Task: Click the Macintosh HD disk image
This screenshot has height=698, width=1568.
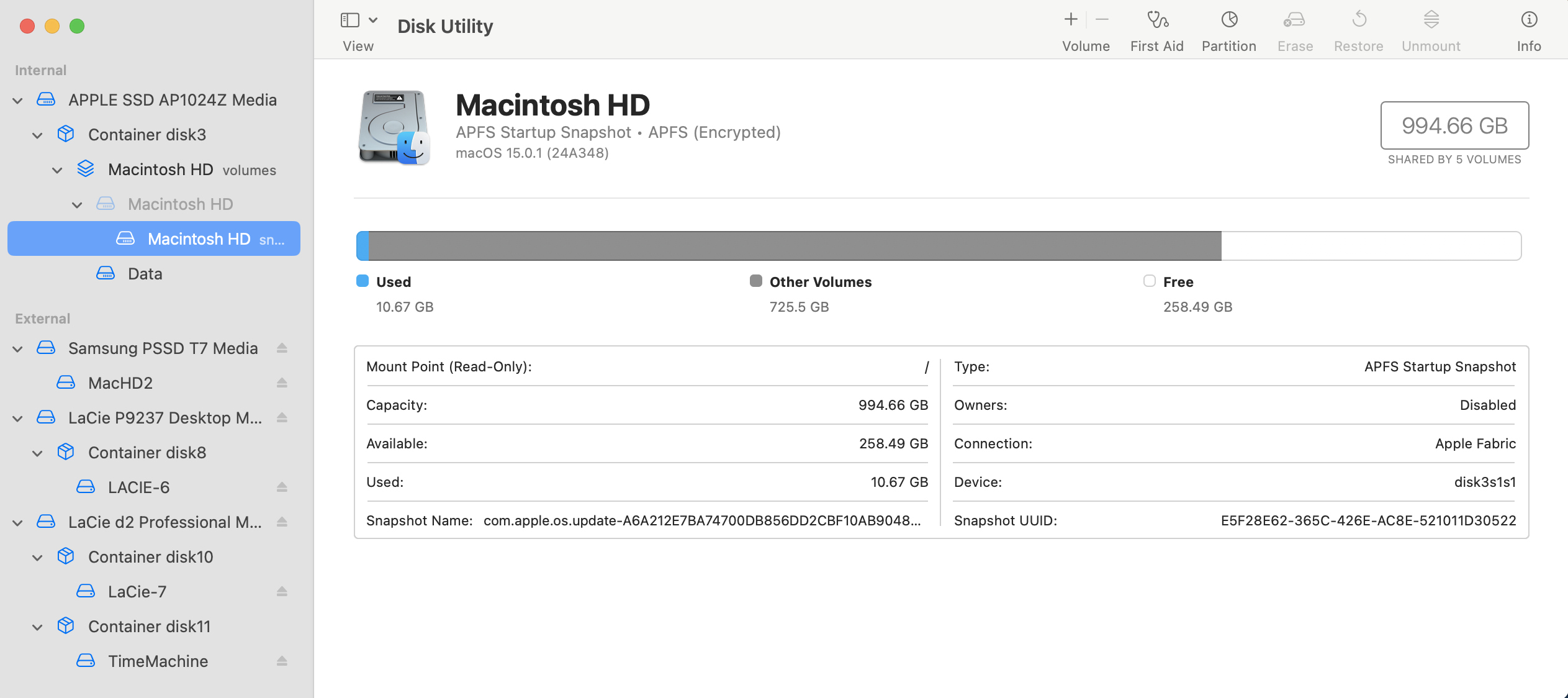Action: tap(394, 127)
